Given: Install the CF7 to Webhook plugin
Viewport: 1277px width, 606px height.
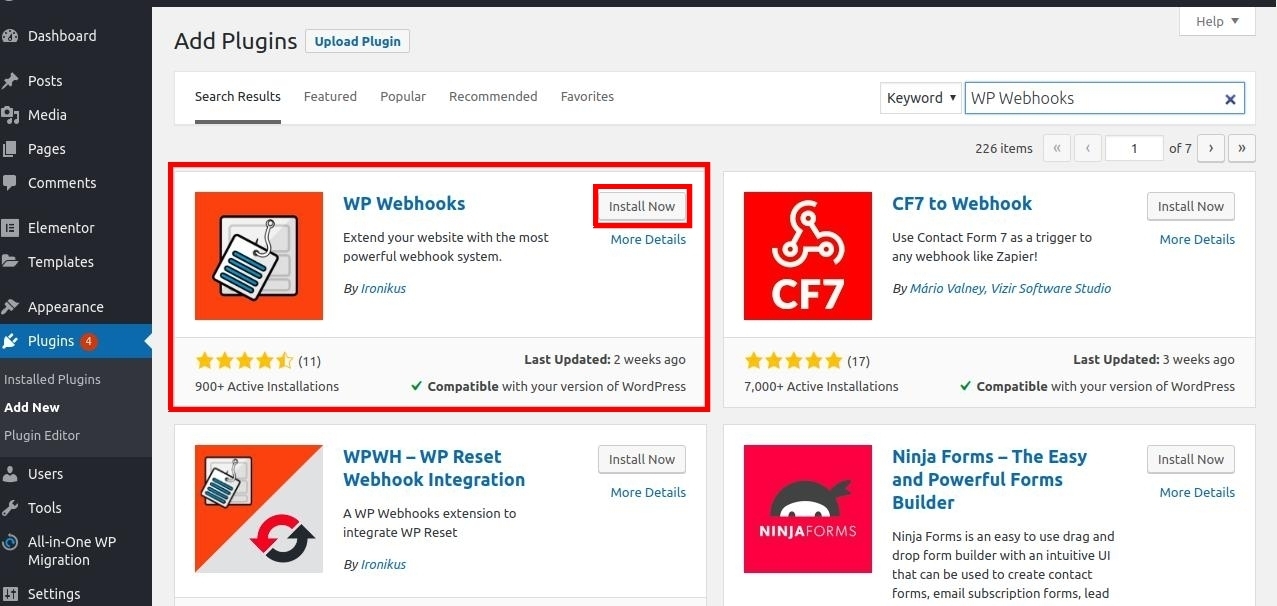Looking at the screenshot, I should coord(1191,206).
